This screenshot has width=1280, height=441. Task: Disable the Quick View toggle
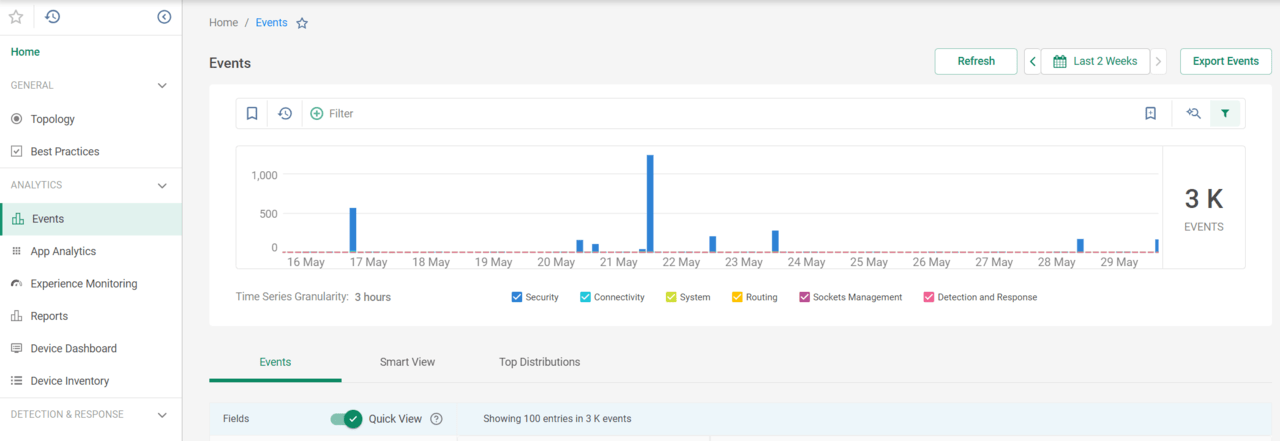(346, 419)
